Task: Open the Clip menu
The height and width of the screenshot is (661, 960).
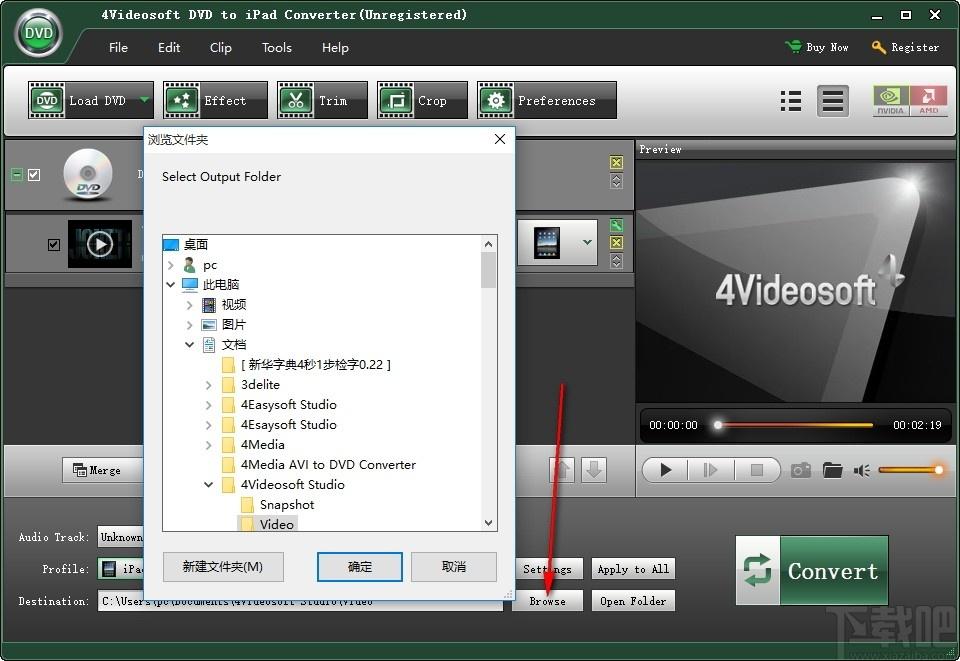Action: click(220, 48)
